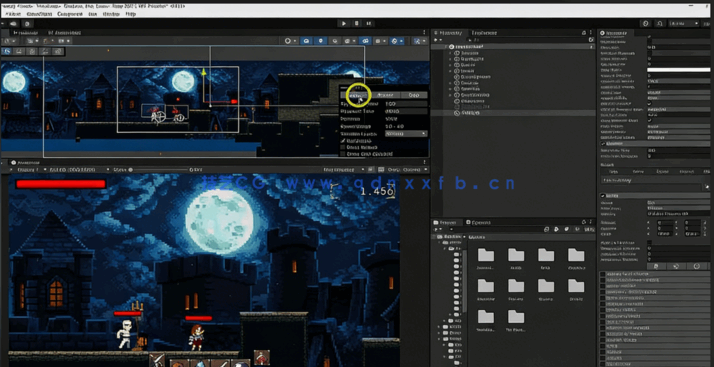714x367 pixels.
Task: Open the Scene draw mode sphere dropdown
Action: 290,41
